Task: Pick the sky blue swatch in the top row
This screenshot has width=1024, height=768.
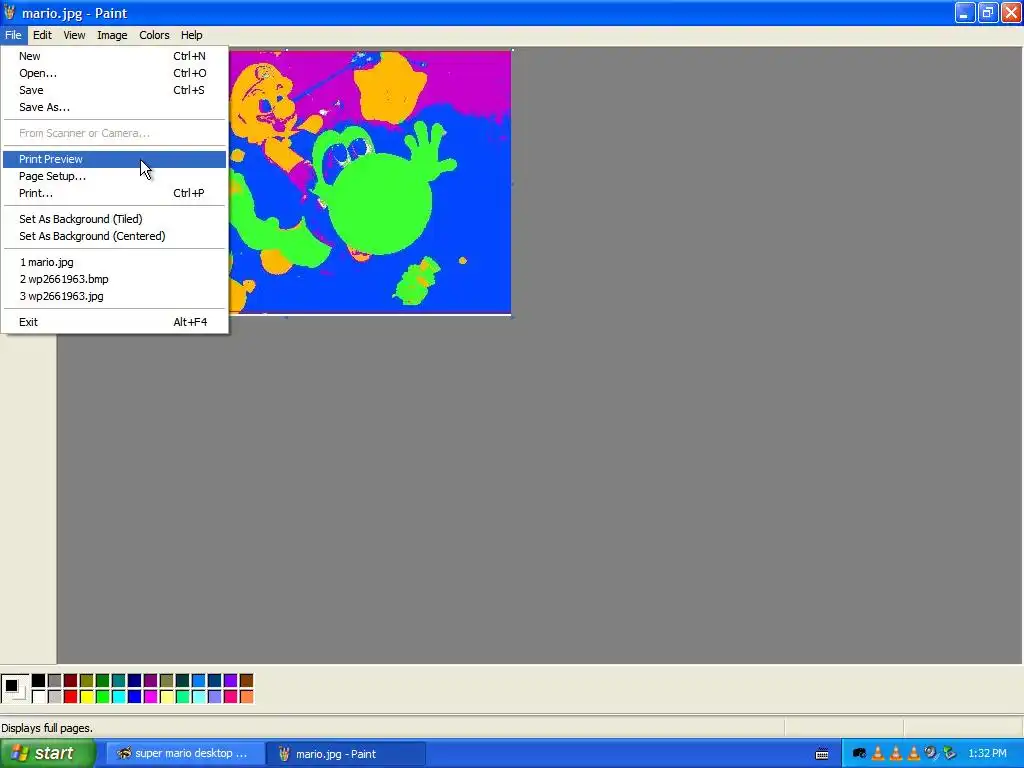Action: click(x=199, y=680)
